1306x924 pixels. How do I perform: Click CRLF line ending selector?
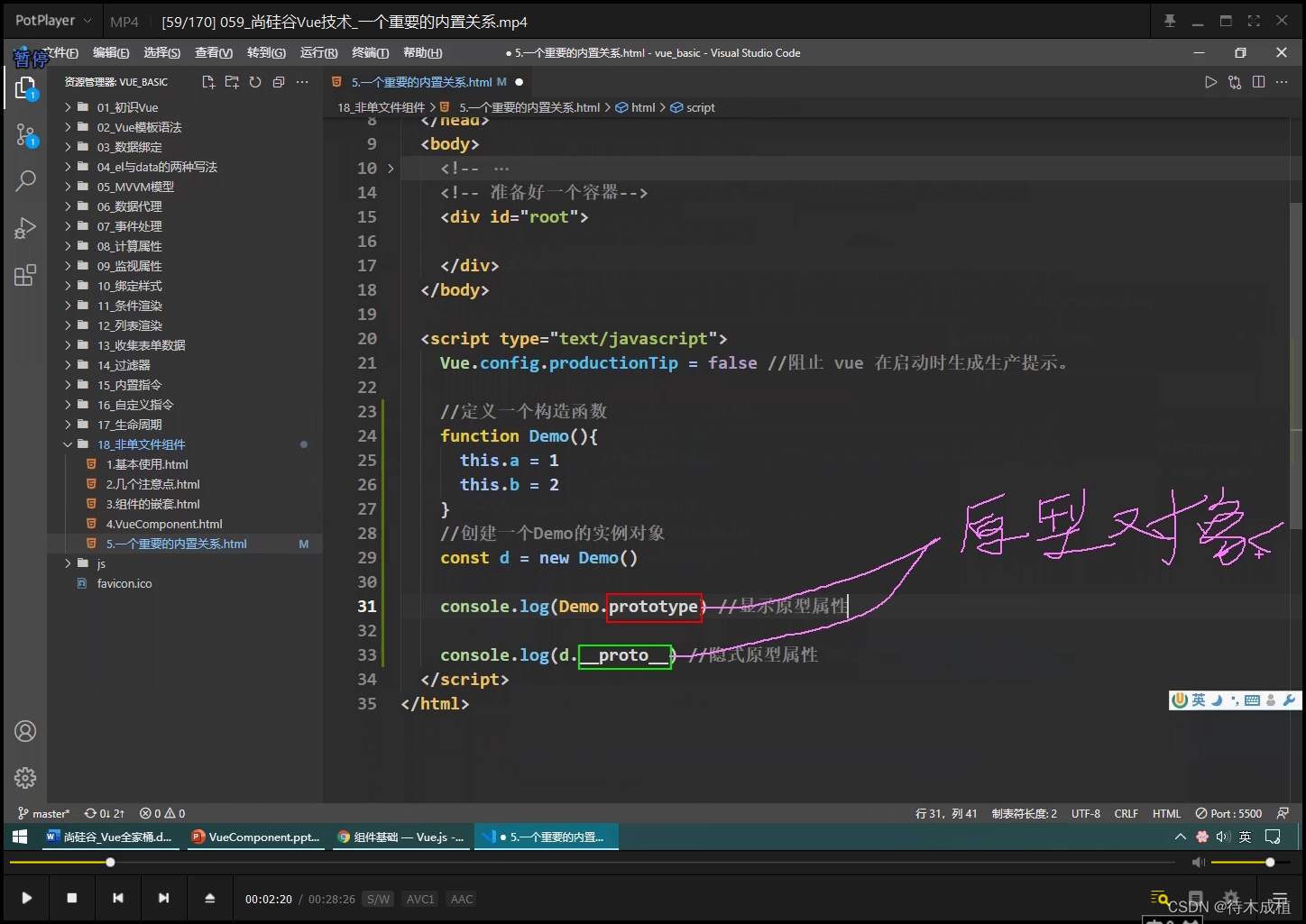1126,813
